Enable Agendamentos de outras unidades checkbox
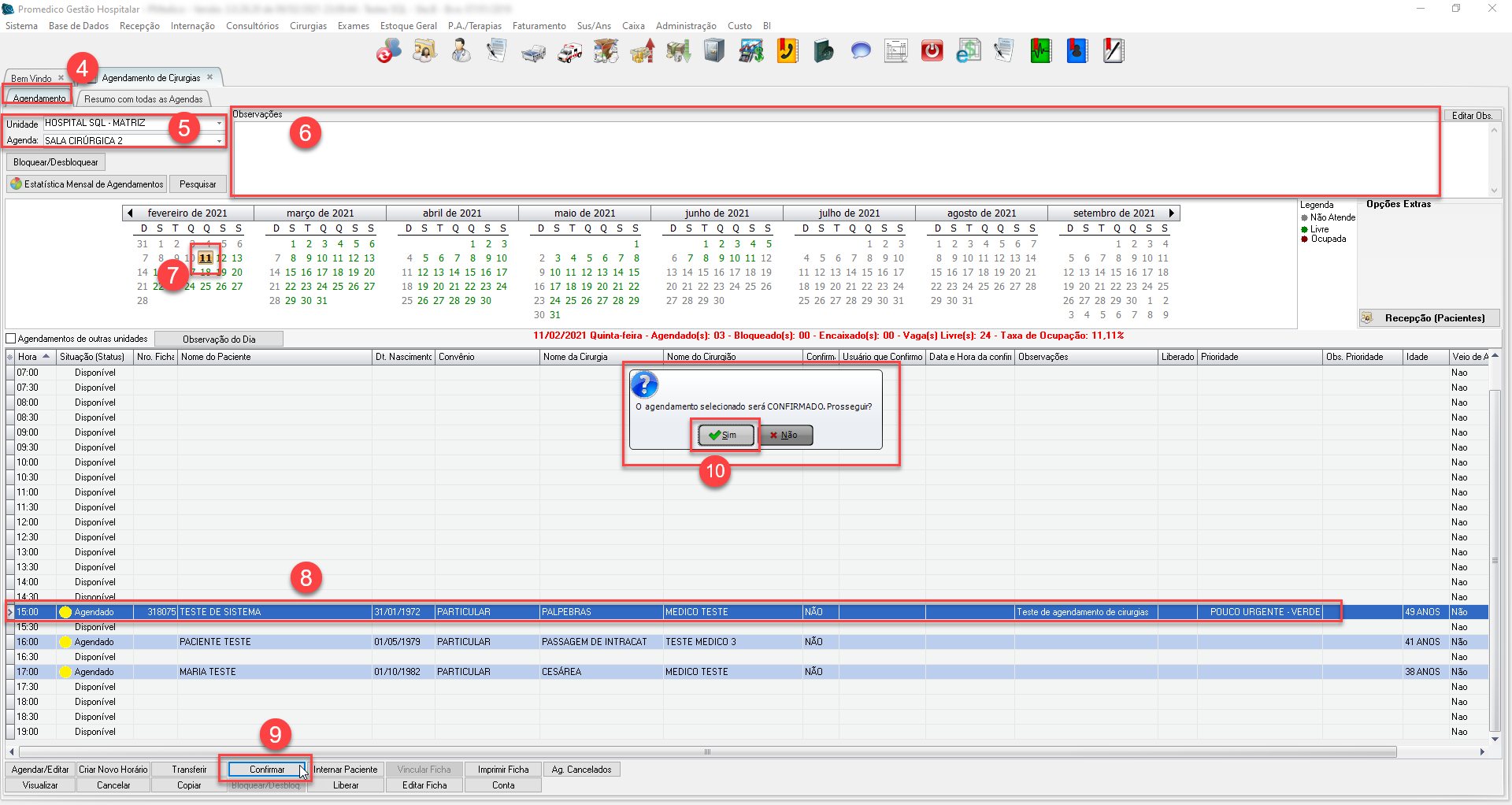This screenshot has height=805, width=1512. point(11,339)
